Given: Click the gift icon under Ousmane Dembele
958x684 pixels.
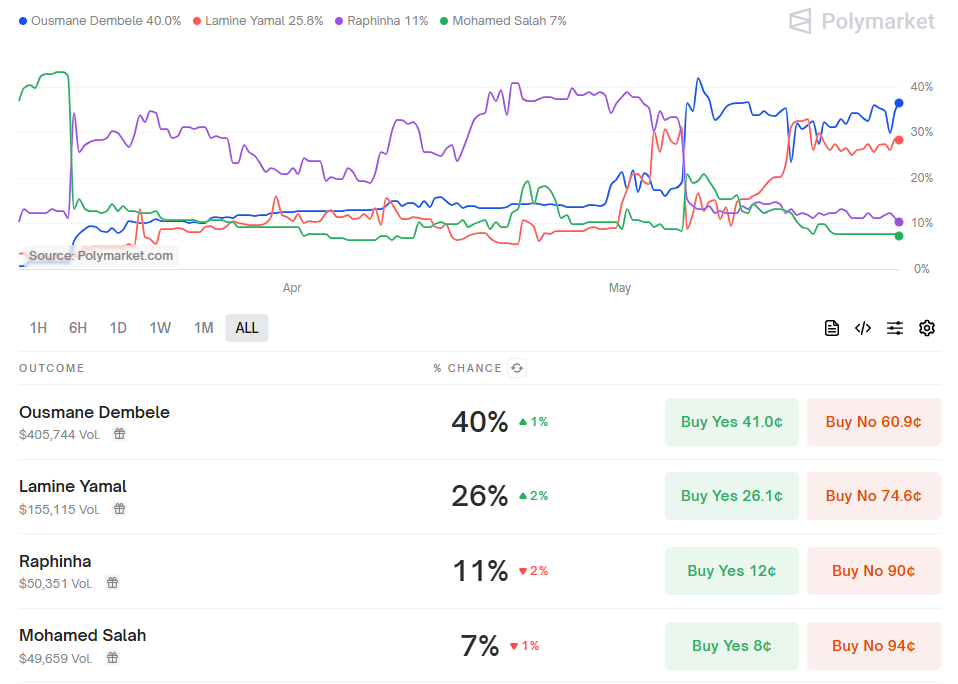Looking at the screenshot, I should pos(119,434).
